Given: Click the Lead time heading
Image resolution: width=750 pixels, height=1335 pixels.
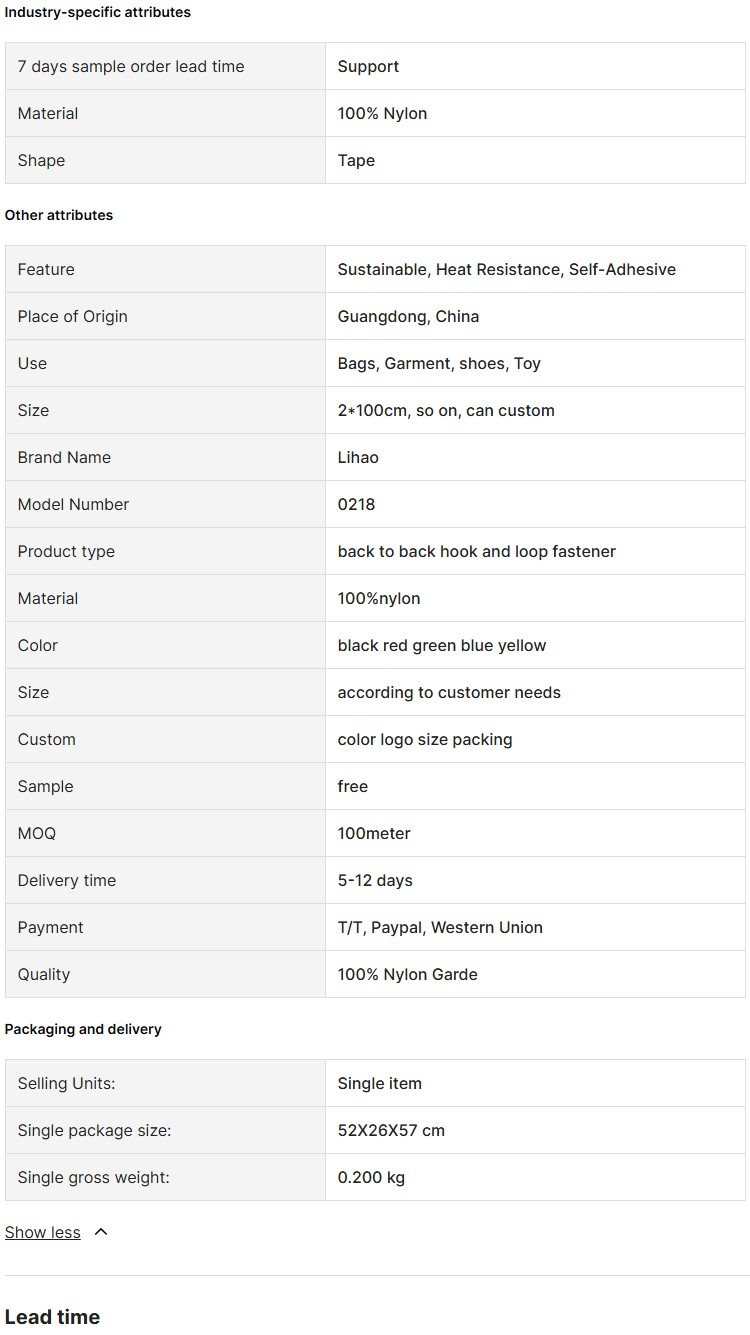Looking at the screenshot, I should pyautogui.click(x=52, y=1316).
